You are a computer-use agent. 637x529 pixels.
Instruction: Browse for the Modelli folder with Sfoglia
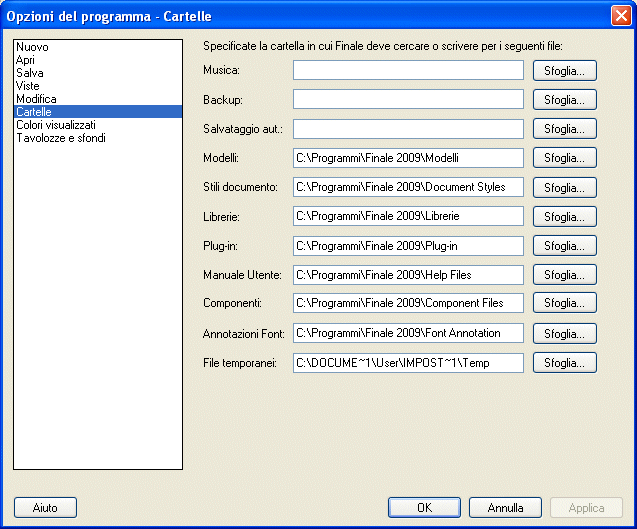tap(565, 158)
